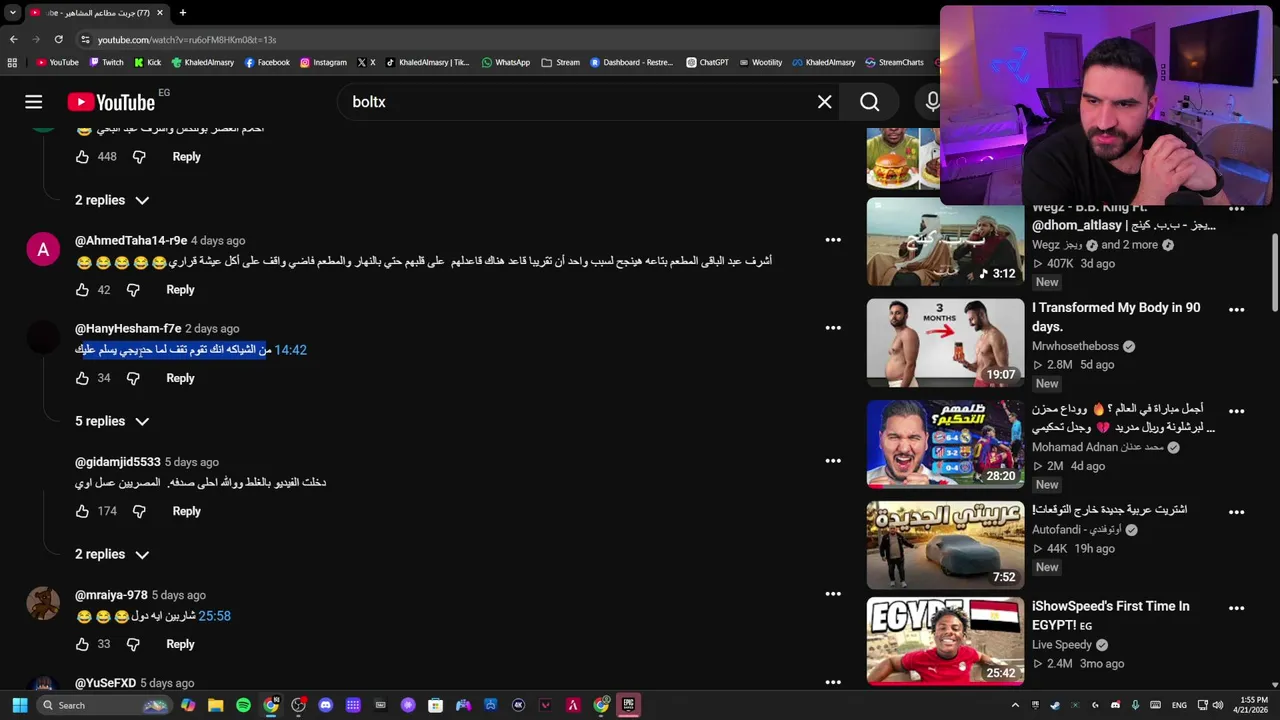Viewport: 1280px width, 720px height.
Task: Expand 2 replies under @gidamjid5533 comment
Action: pos(112,554)
